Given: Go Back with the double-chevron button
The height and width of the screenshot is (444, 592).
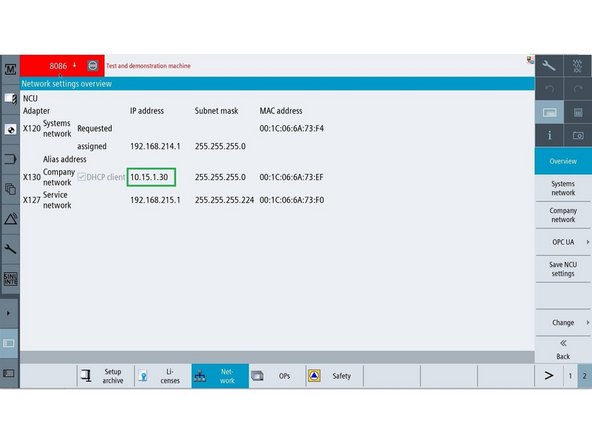Looking at the screenshot, I should [563, 350].
